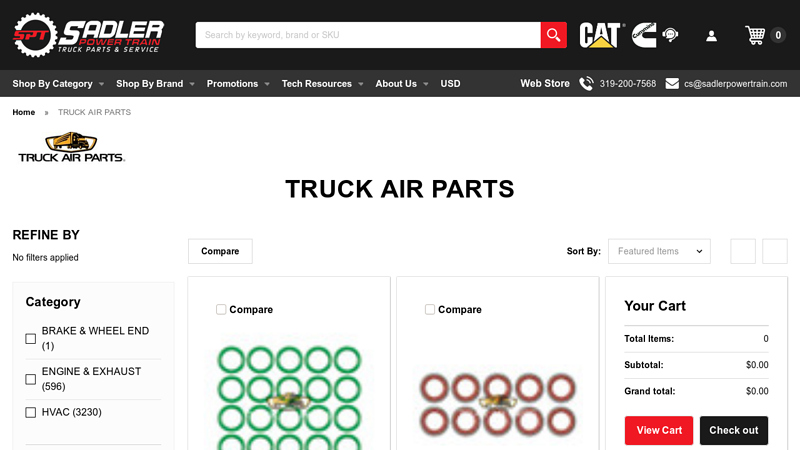This screenshot has height=450, width=800.
Task: Expand the Tech Resources menu
Action: pyautogui.click(x=322, y=83)
